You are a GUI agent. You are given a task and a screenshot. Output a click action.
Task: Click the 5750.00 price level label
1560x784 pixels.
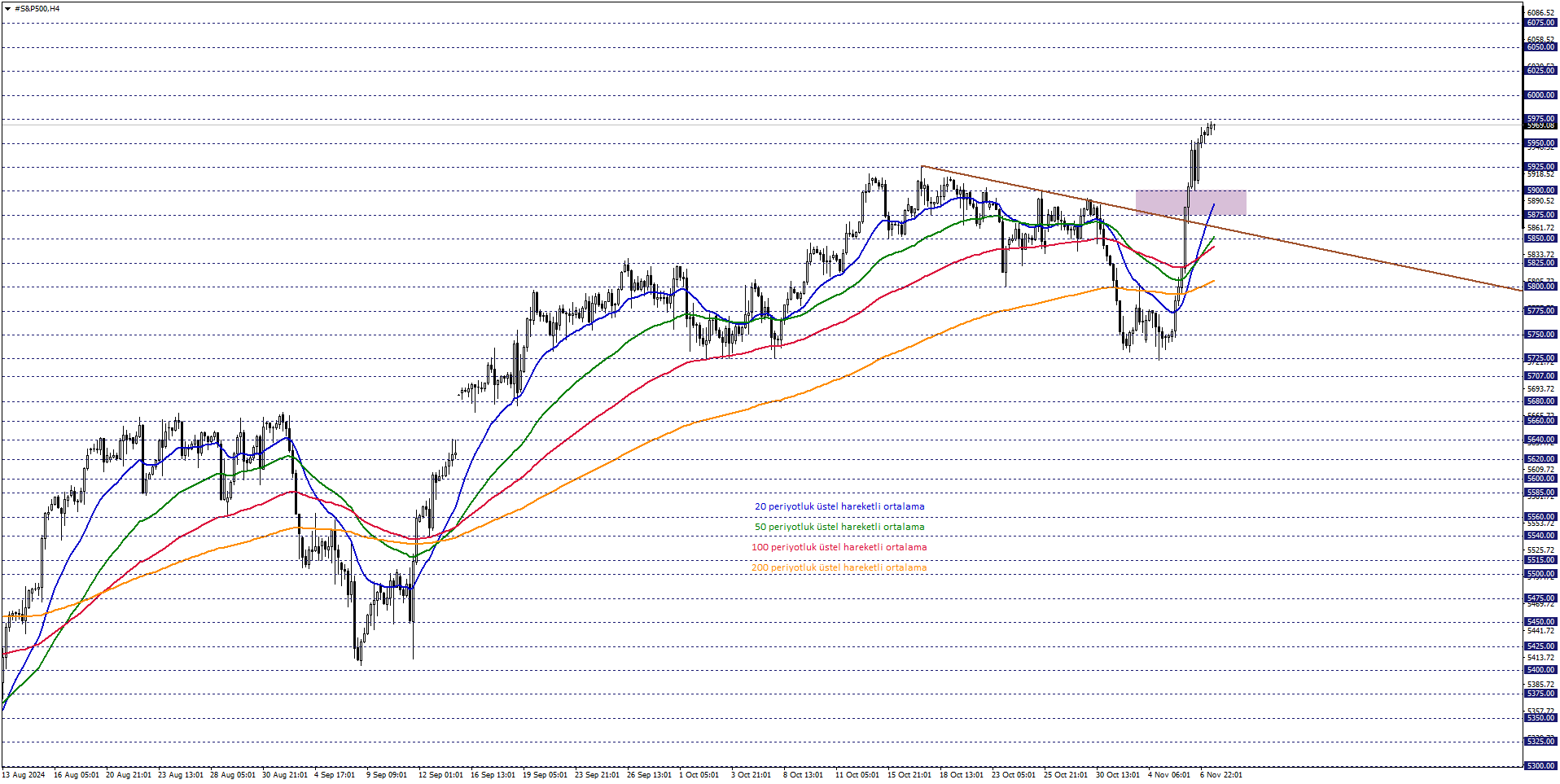click(1540, 335)
